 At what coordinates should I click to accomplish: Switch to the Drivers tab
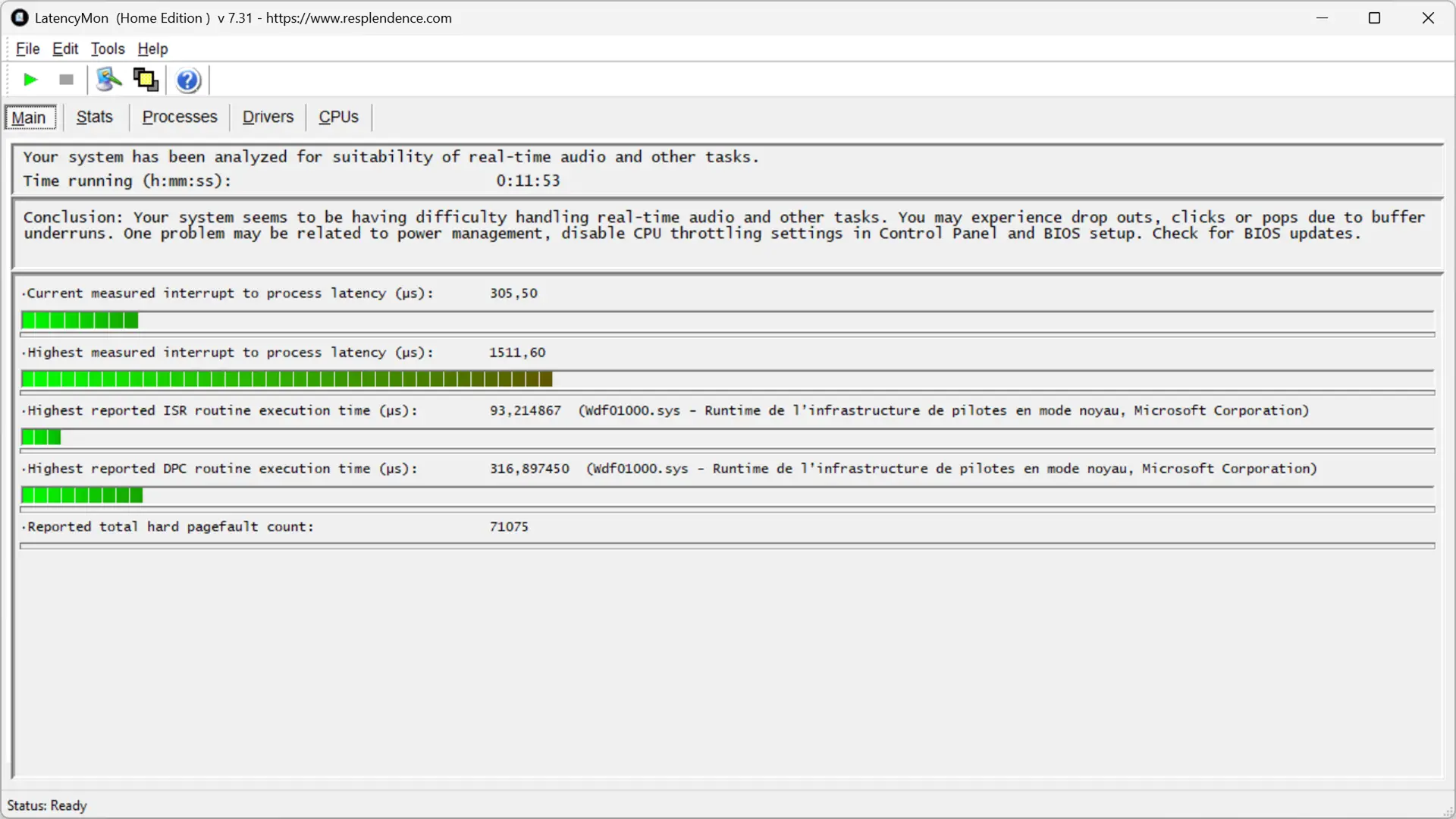tap(268, 117)
